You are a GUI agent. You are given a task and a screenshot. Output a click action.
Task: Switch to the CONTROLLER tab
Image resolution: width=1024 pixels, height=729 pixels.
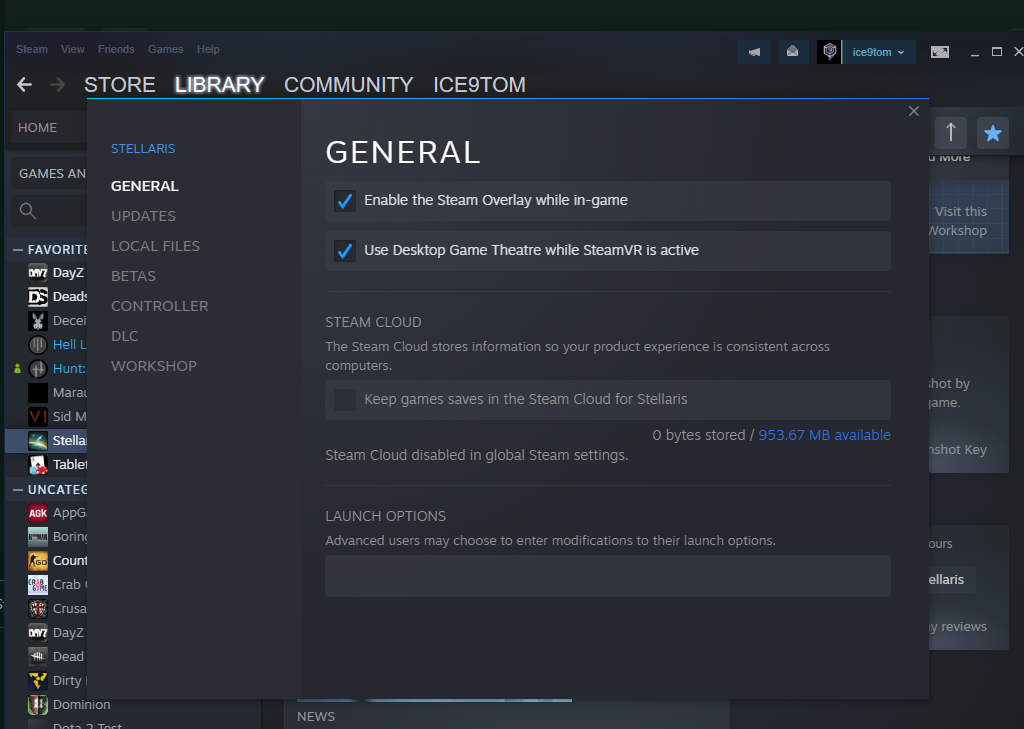(159, 306)
